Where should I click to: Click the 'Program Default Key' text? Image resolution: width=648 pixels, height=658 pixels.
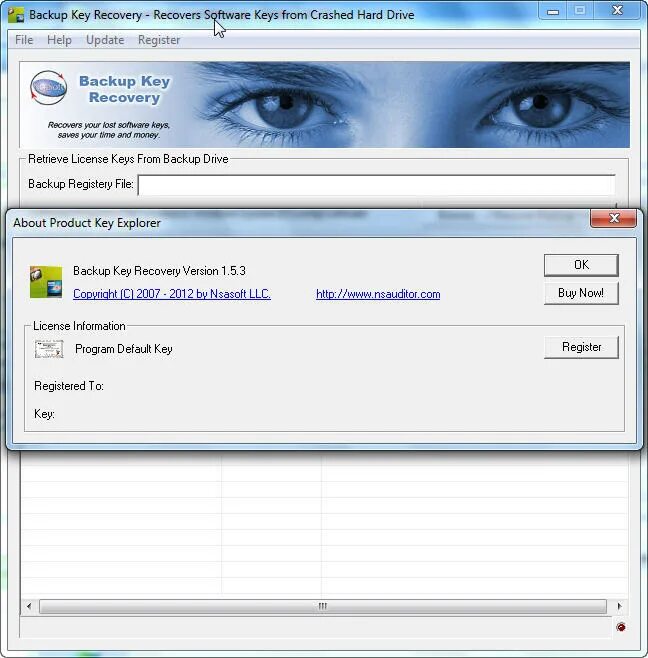[124, 349]
